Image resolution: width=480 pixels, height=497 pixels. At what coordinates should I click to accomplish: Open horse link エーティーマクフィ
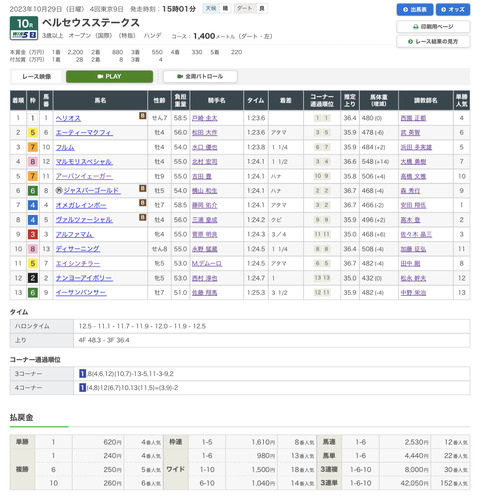[x=84, y=133]
